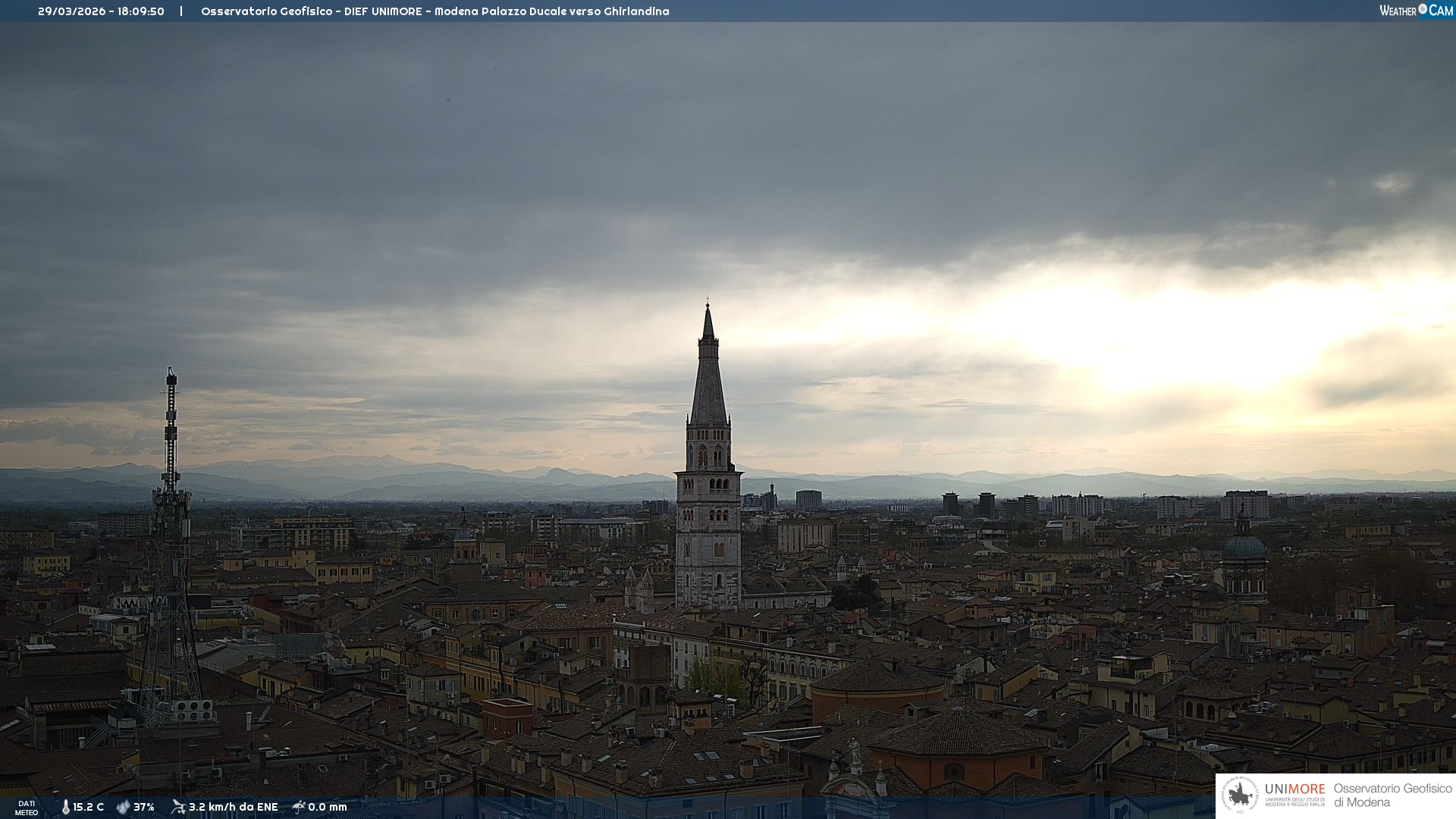Click the wind anemometer icon

[178, 807]
